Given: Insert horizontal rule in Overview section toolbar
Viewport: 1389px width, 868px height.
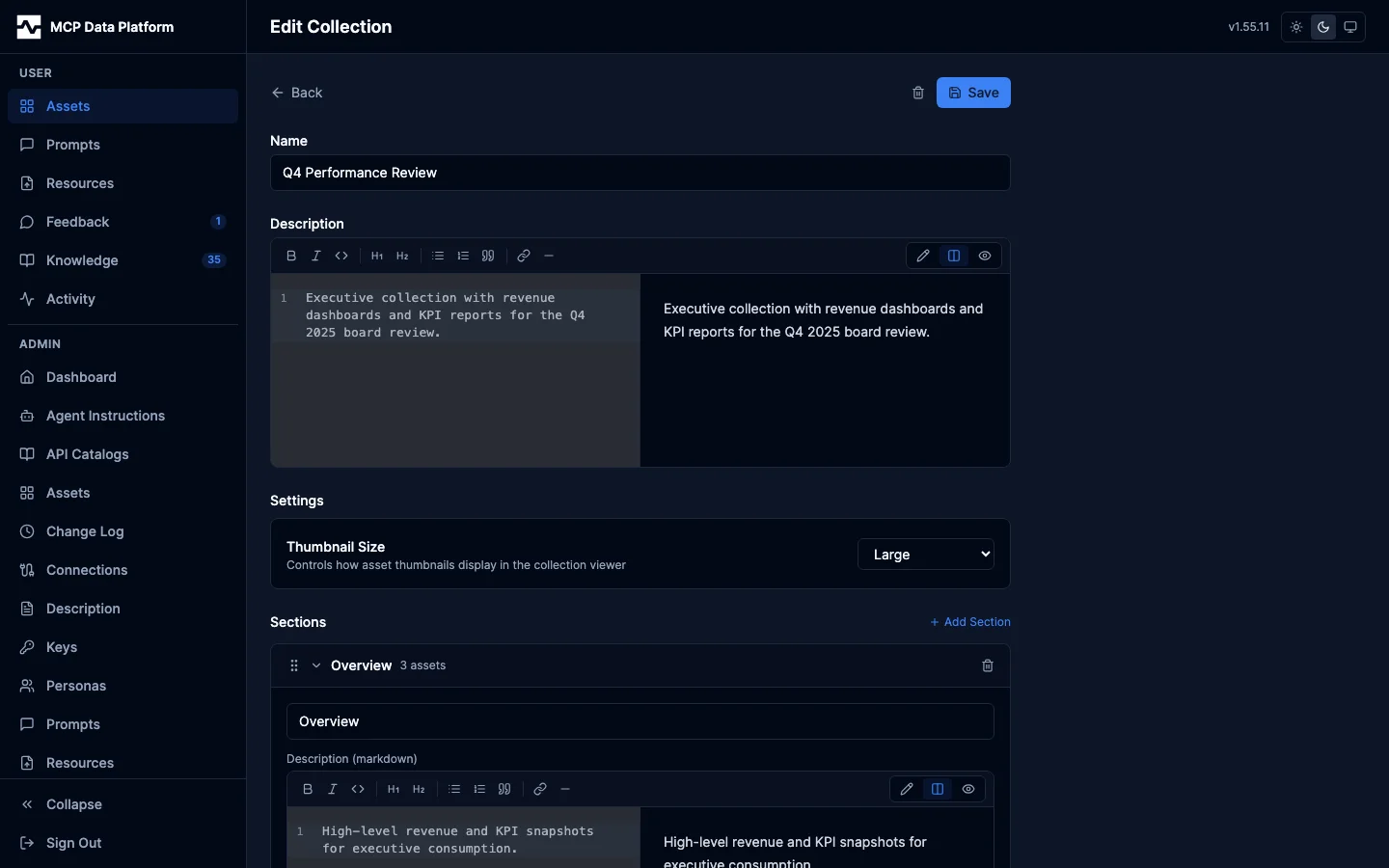Looking at the screenshot, I should pyautogui.click(x=565, y=789).
